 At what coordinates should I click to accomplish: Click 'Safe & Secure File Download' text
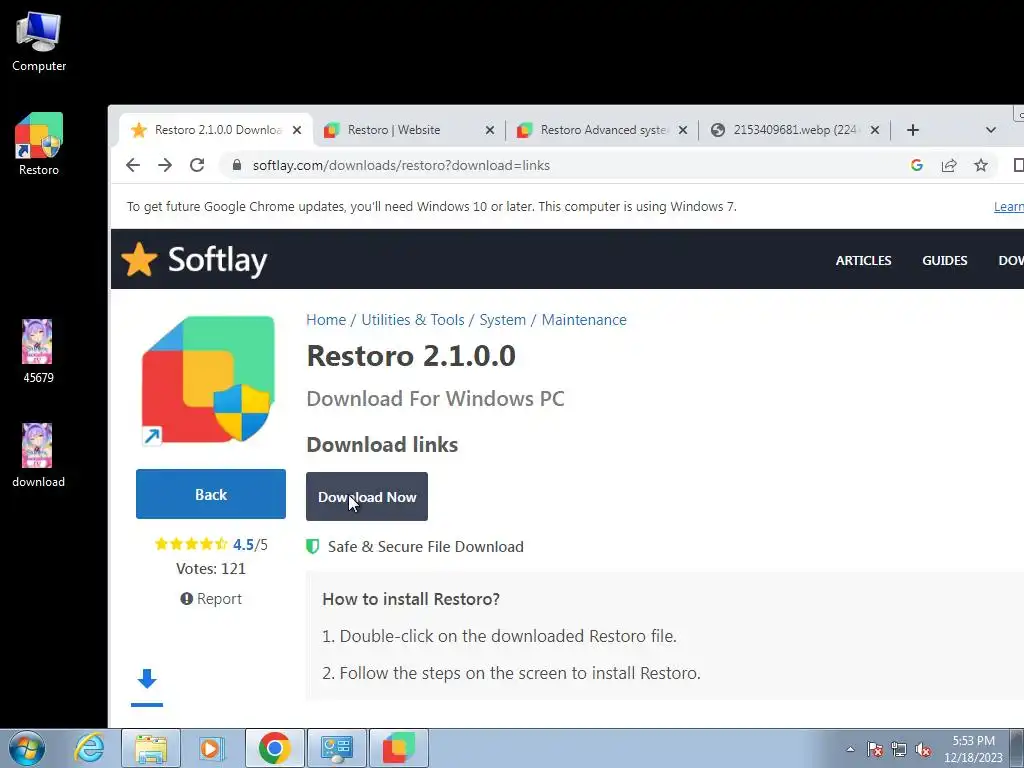426,546
